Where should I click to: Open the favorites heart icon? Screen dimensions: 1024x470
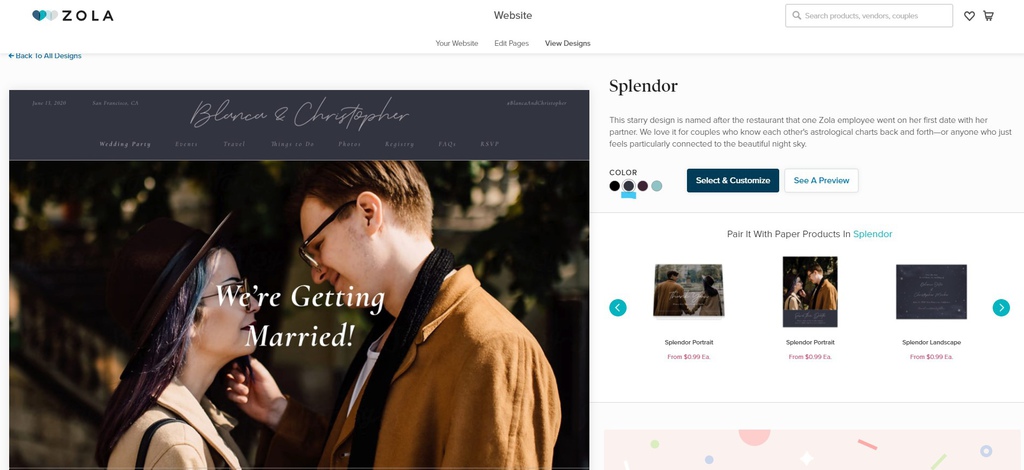click(969, 16)
